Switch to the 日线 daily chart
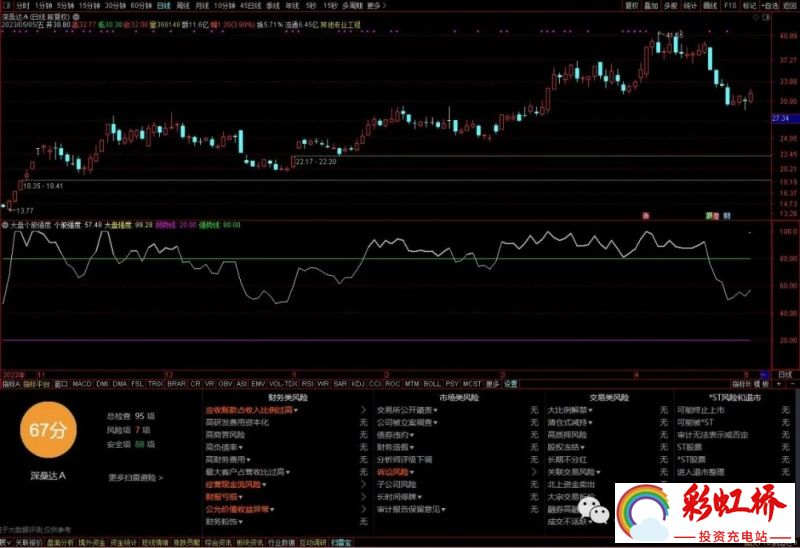This screenshot has width=800, height=548. (163, 6)
